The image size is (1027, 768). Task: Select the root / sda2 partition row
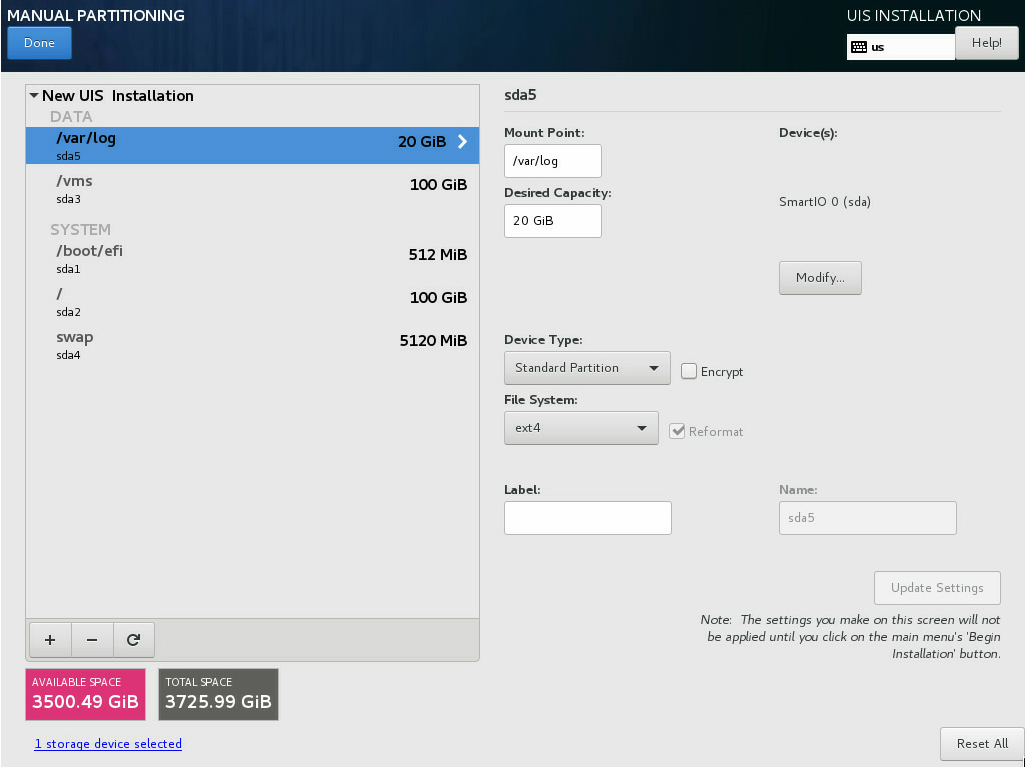(x=252, y=302)
